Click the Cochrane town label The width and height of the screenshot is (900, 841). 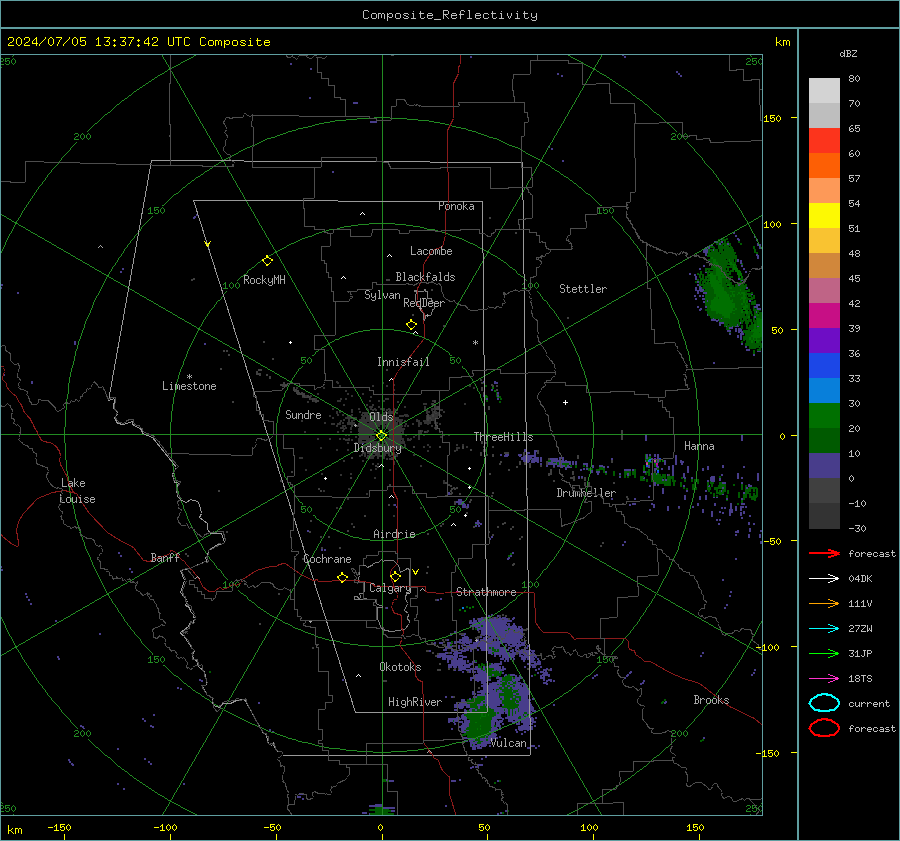327,559
